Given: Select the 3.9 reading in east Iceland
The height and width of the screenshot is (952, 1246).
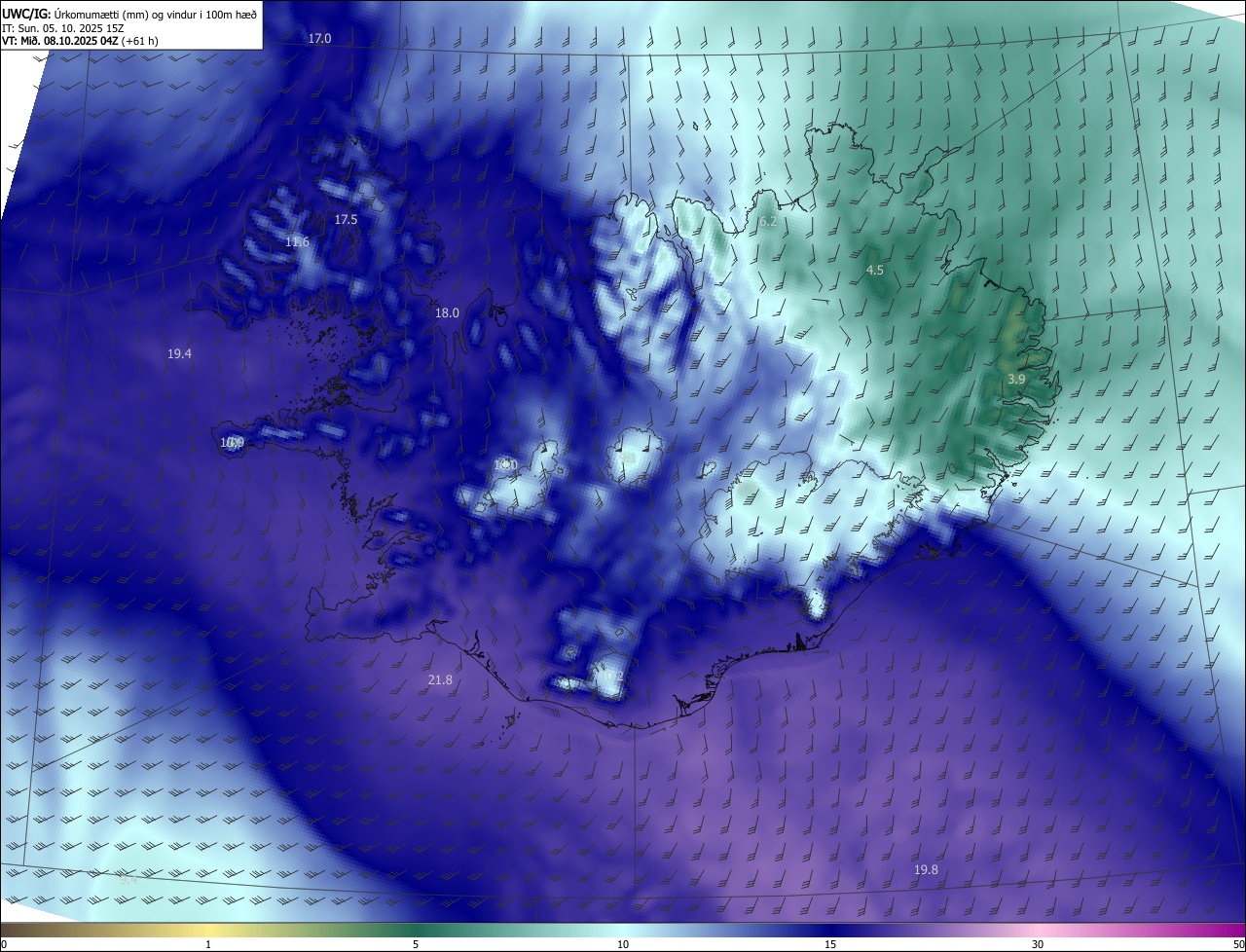Looking at the screenshot, I should [x=1016, y=379].
